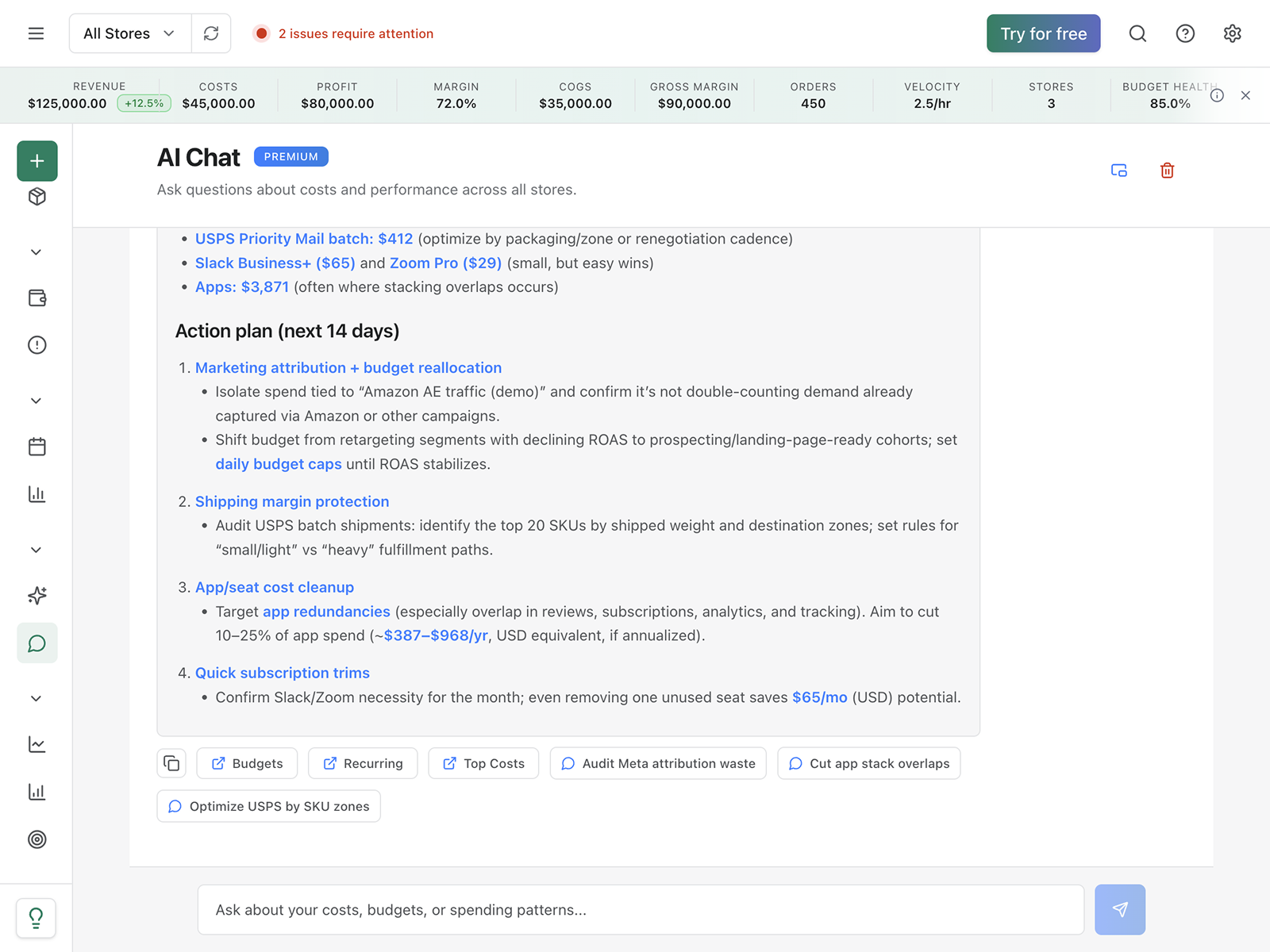Focus the Ask about your costs input
The image size is (1270, 952).
click(641, 910)
